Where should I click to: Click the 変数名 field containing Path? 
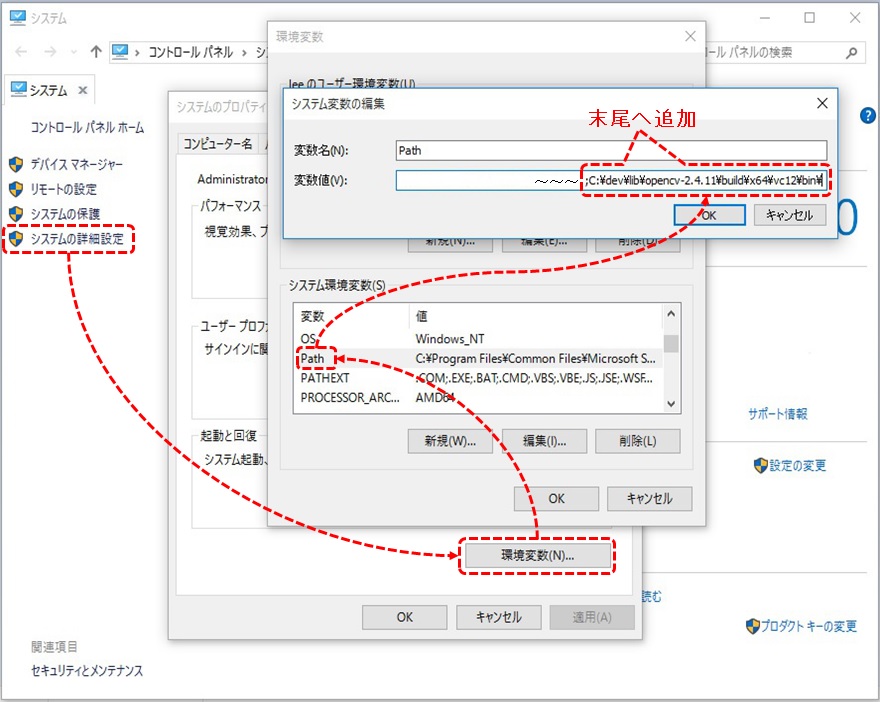(610, 151)
